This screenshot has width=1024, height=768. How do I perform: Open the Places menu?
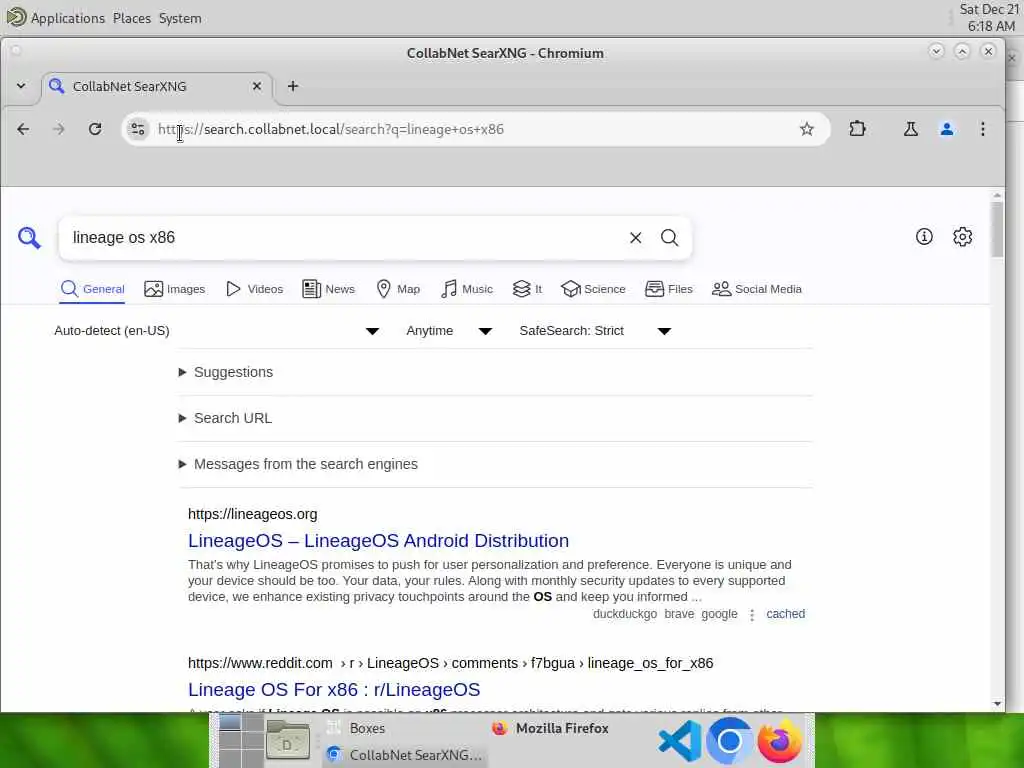131,18
